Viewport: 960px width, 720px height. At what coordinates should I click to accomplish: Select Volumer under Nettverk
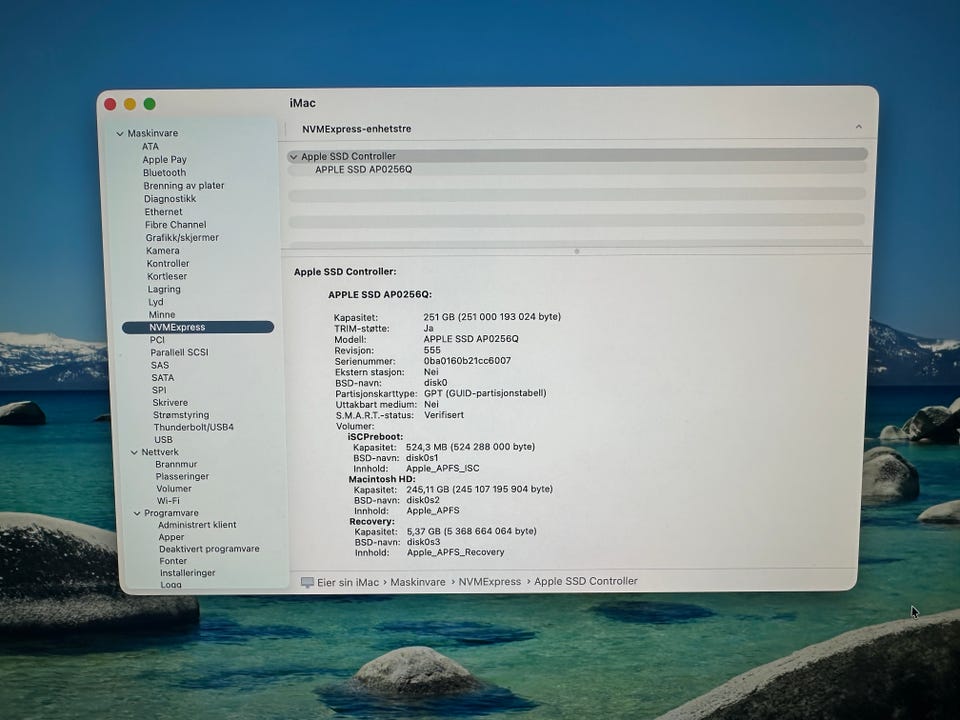173,489
